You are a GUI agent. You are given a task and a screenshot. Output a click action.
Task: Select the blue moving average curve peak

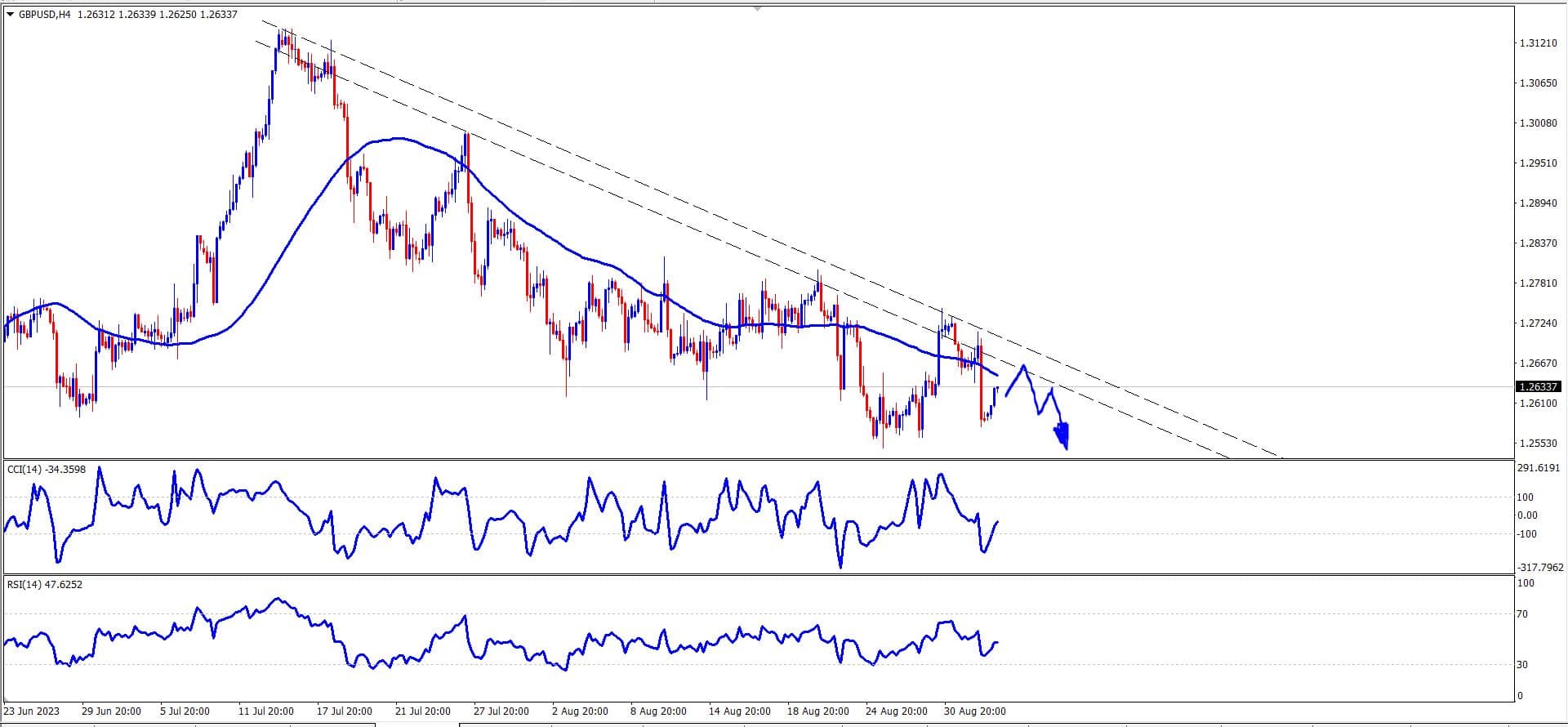pos(396,138)
